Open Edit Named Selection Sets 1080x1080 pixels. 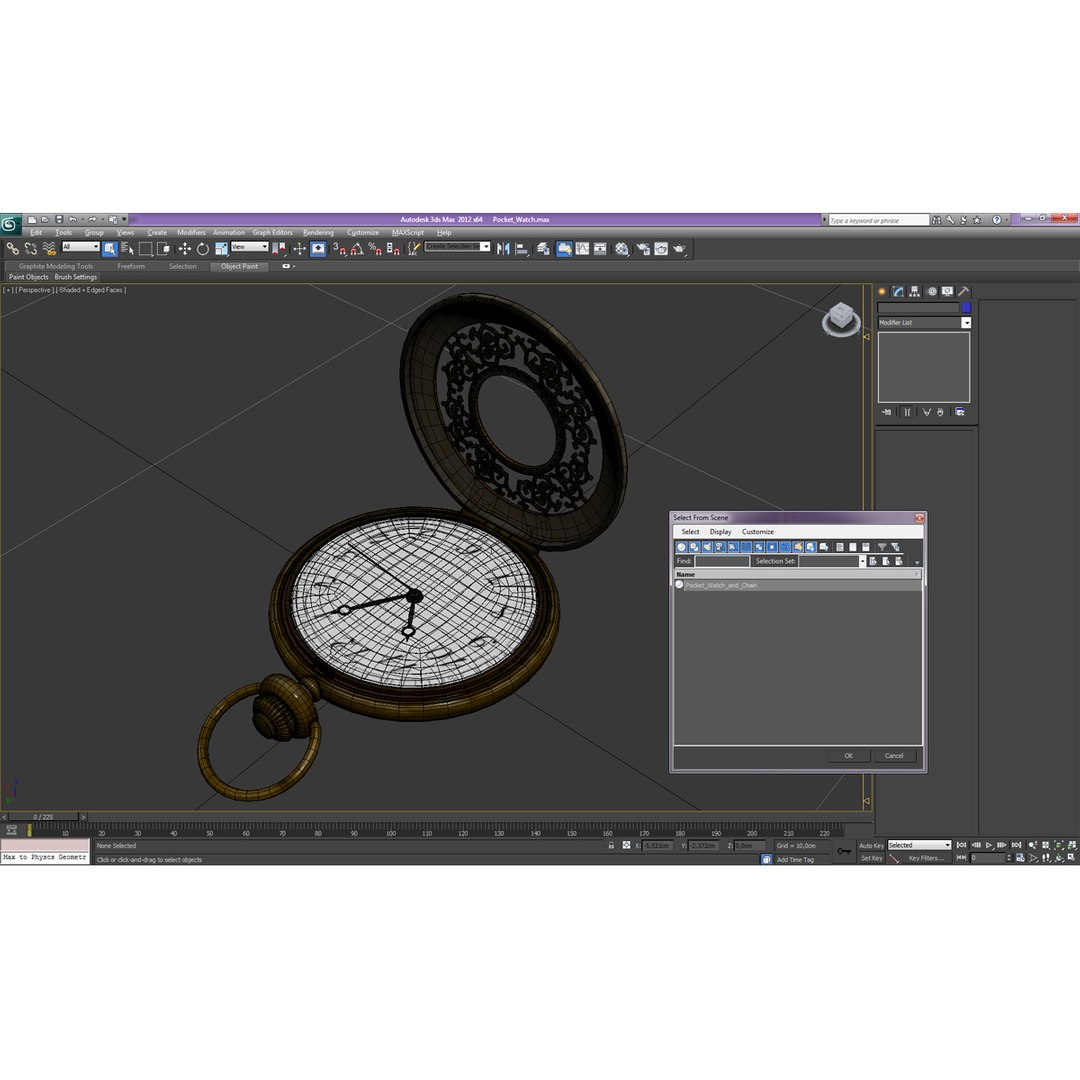pos(413,249)
